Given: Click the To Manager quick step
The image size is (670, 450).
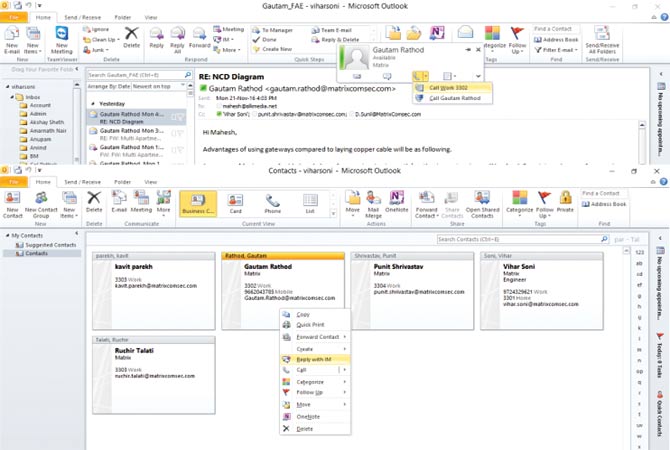Looking at the screenshot, I should 273,30.
